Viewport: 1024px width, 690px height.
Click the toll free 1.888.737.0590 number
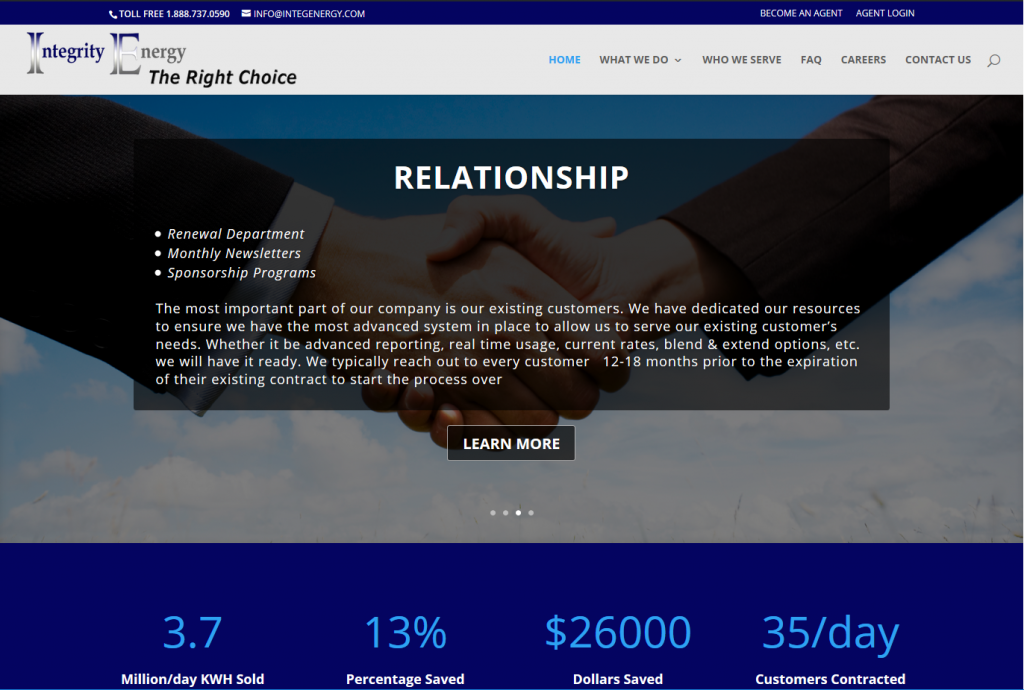174,14
